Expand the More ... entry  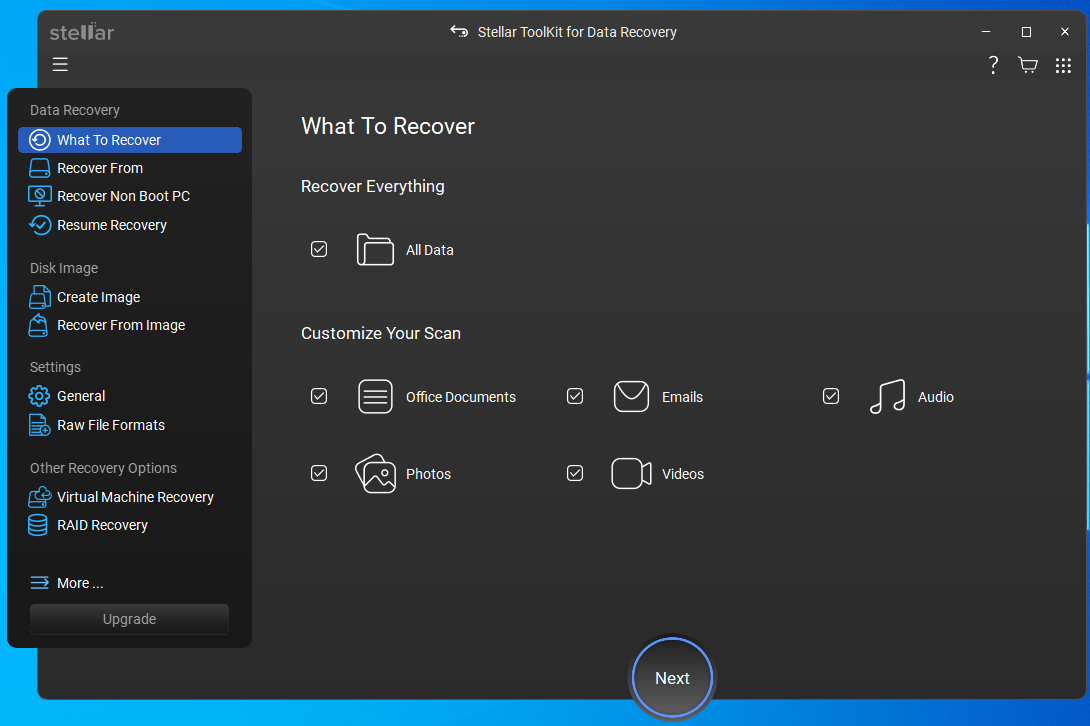click(x=80, y=583)
